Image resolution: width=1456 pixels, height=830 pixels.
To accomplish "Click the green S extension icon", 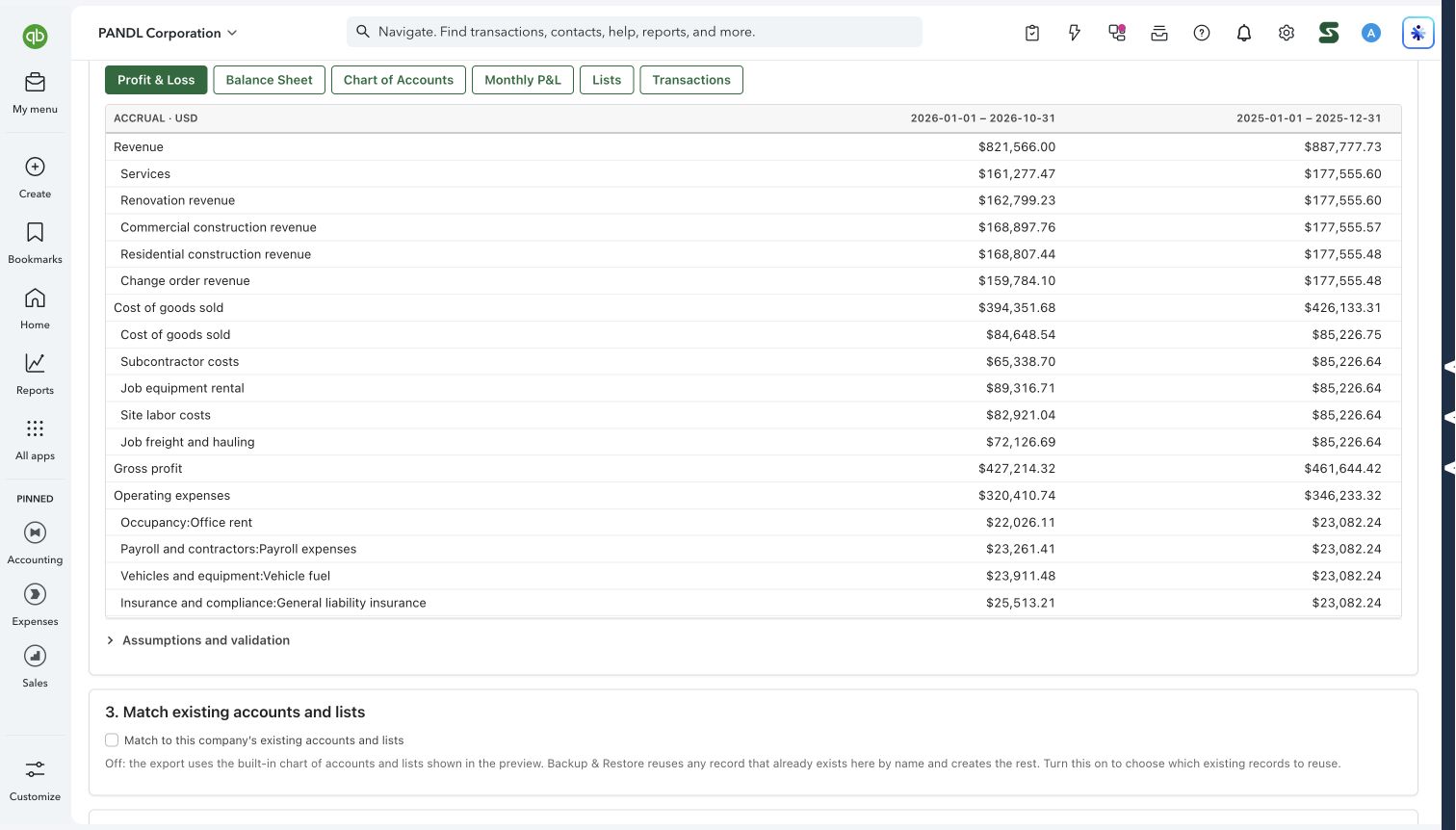I will pos(1329,33).
